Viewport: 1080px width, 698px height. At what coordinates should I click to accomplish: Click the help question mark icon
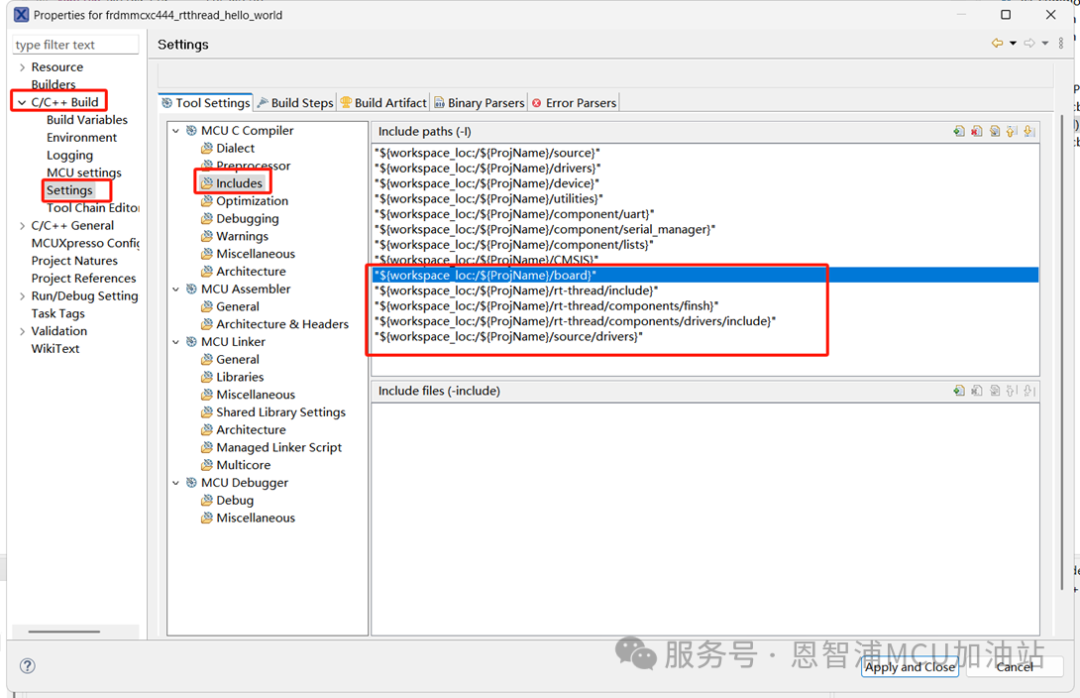28,666
